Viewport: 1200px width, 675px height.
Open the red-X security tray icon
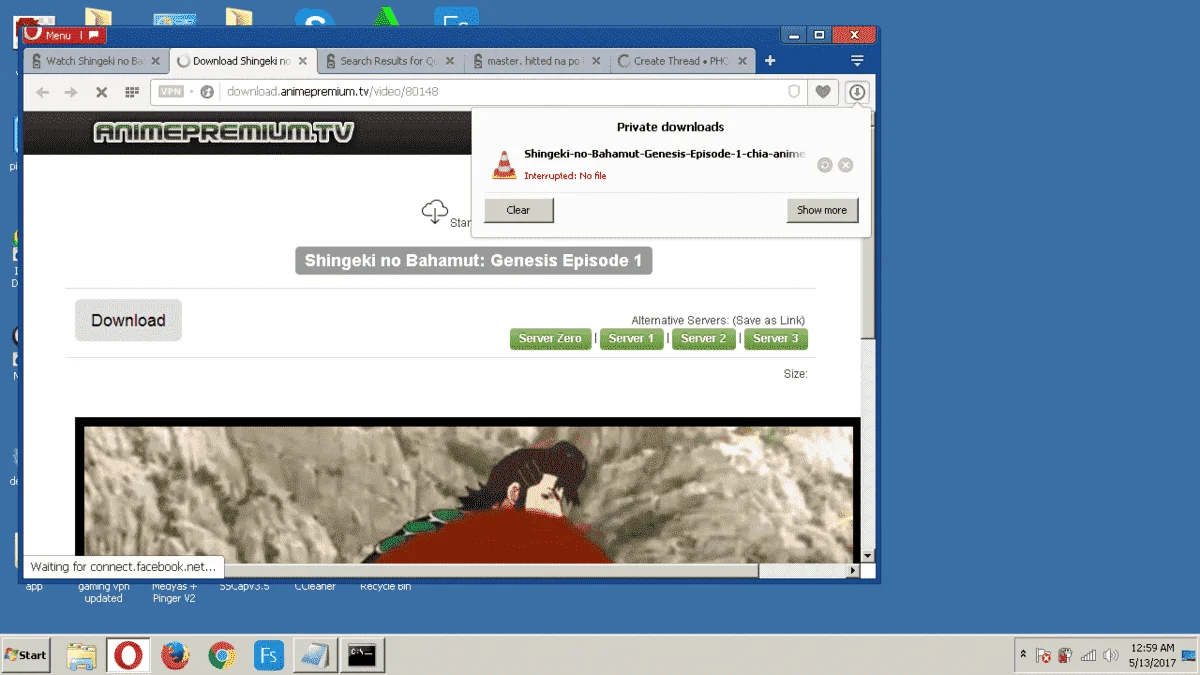tap(1044, 656)
